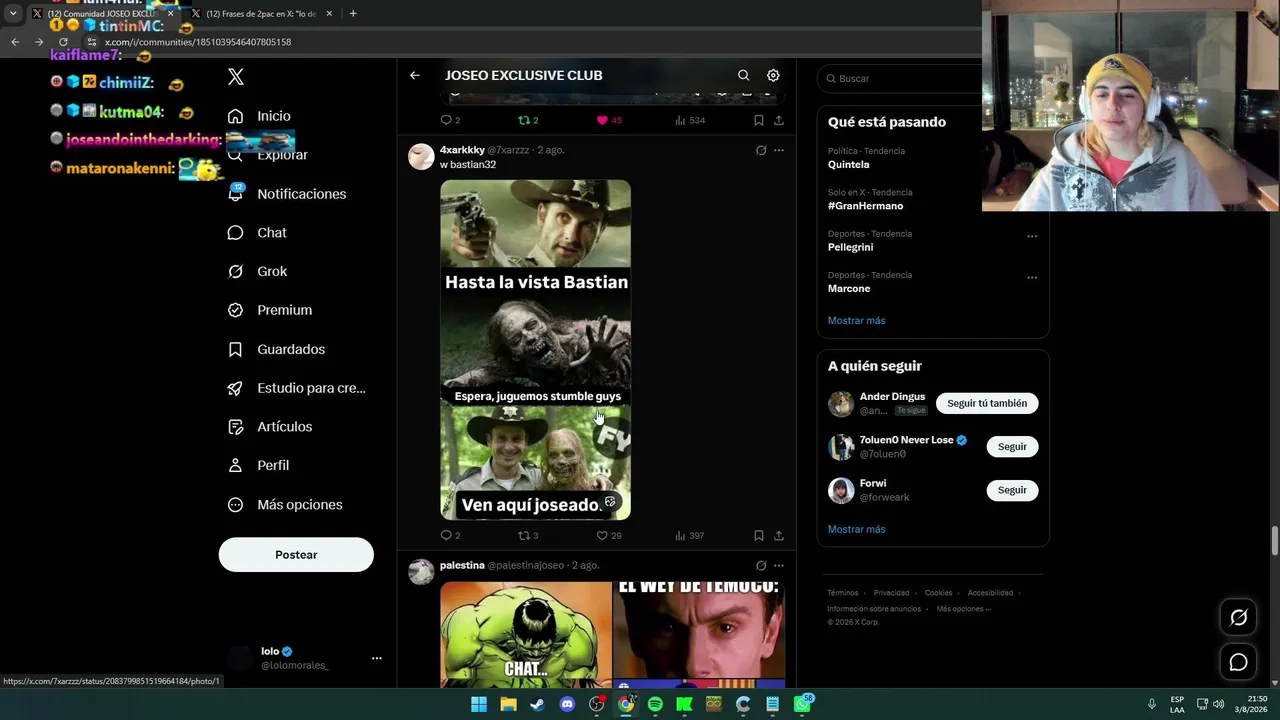Image resolution: width=1280 pixels, height=720 pixels.
Task: Open Steam from the taskbar
Action: coord(538,704)
